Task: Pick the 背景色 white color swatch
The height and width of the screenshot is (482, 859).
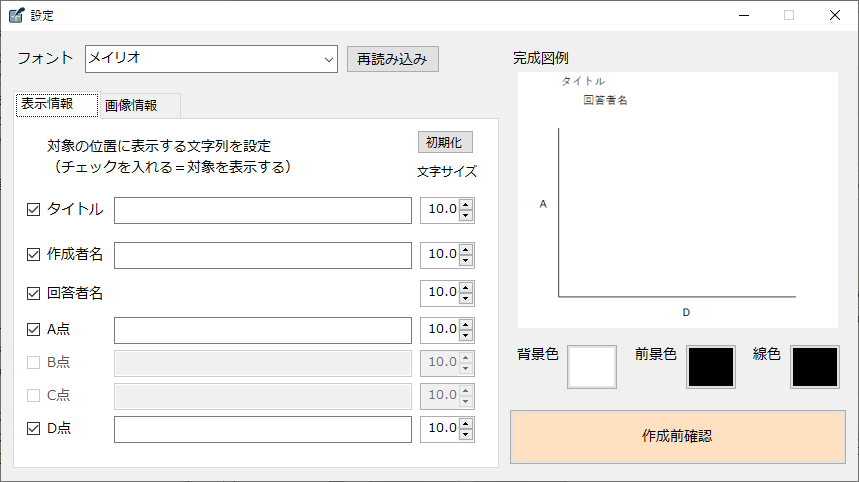Action: (x=592, y=367)
